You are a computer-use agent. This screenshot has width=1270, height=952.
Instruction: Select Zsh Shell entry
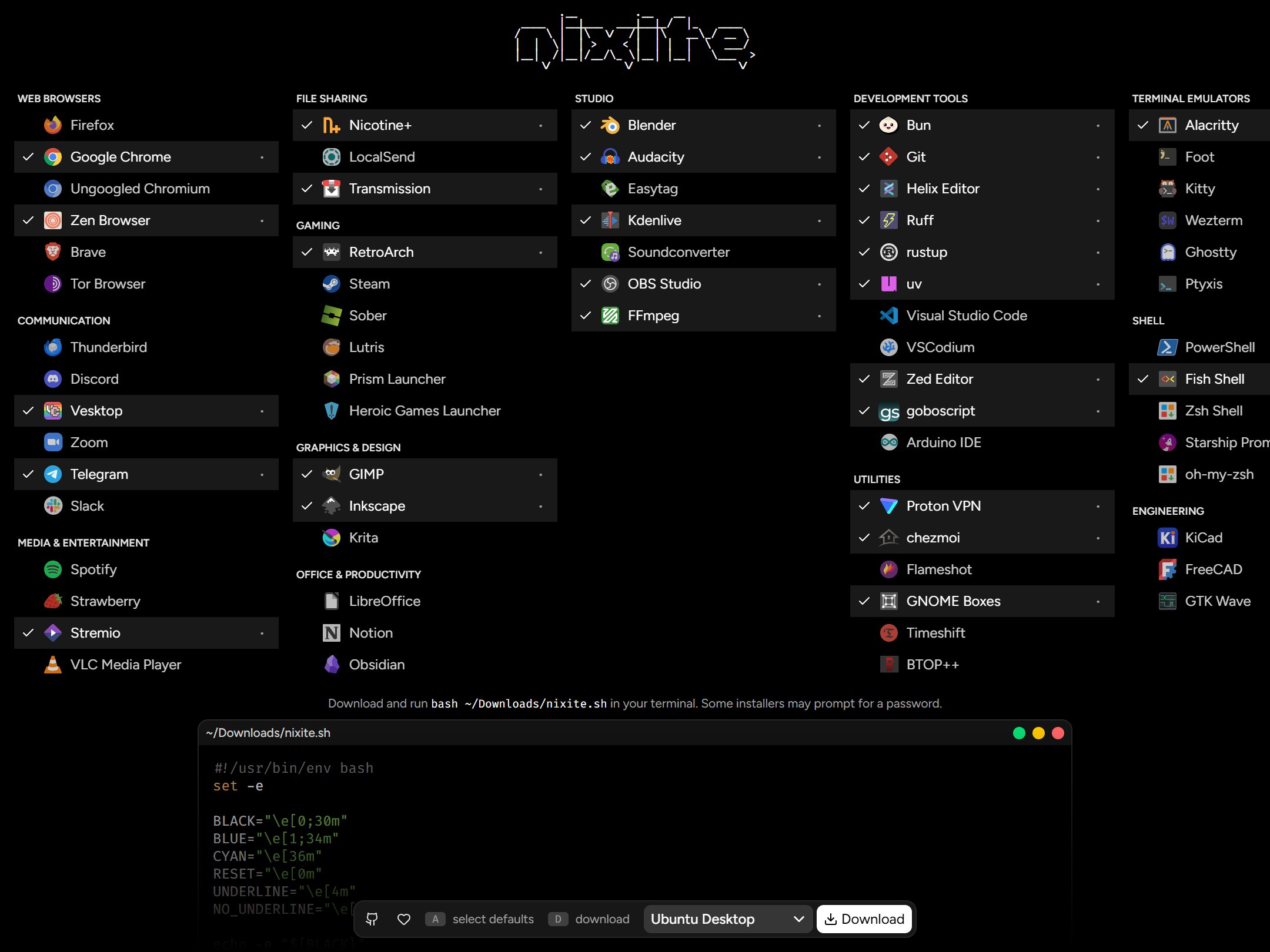[1199, 411]
